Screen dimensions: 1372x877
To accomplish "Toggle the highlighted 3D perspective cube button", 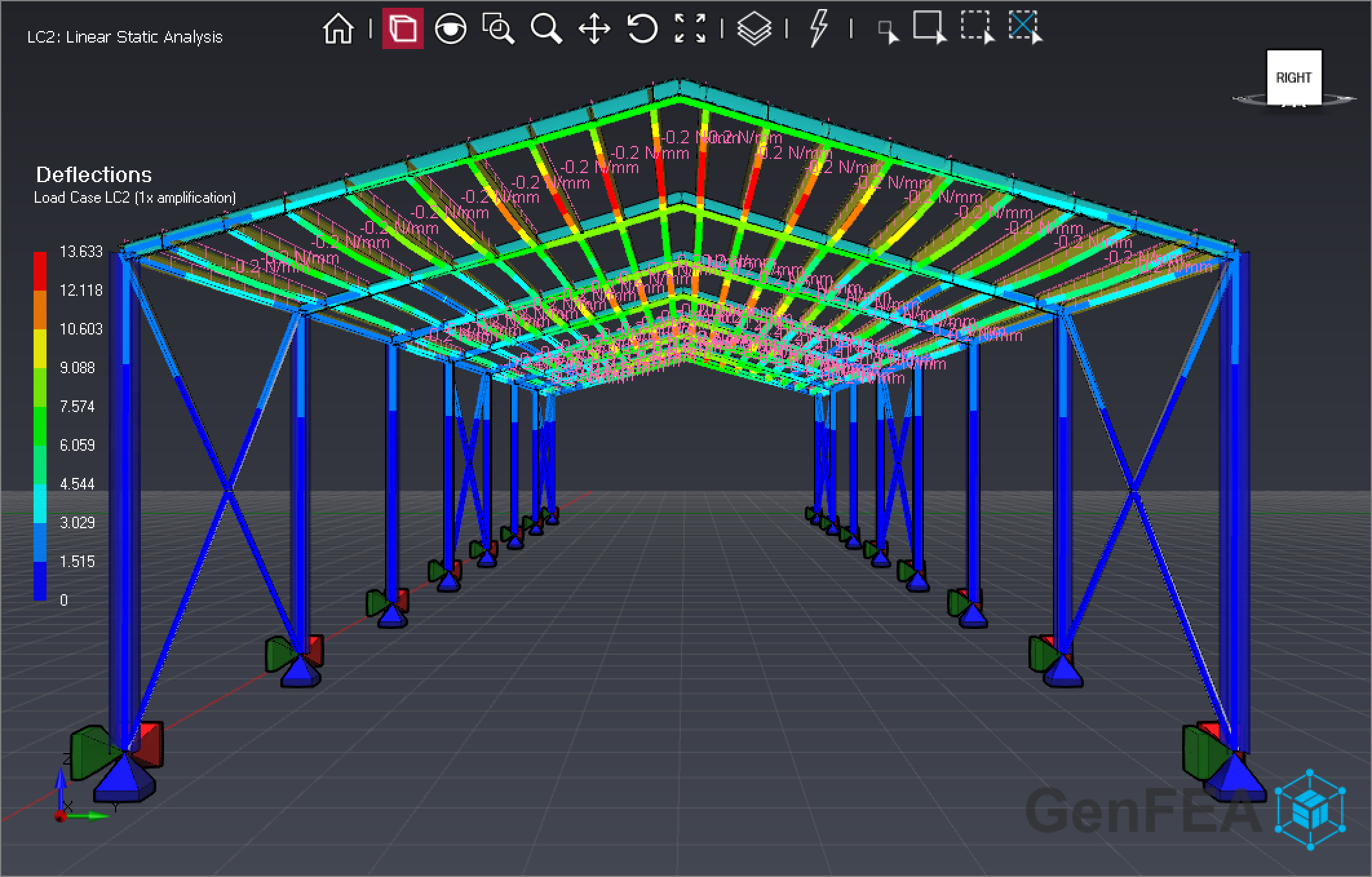I will pos(402,29).
